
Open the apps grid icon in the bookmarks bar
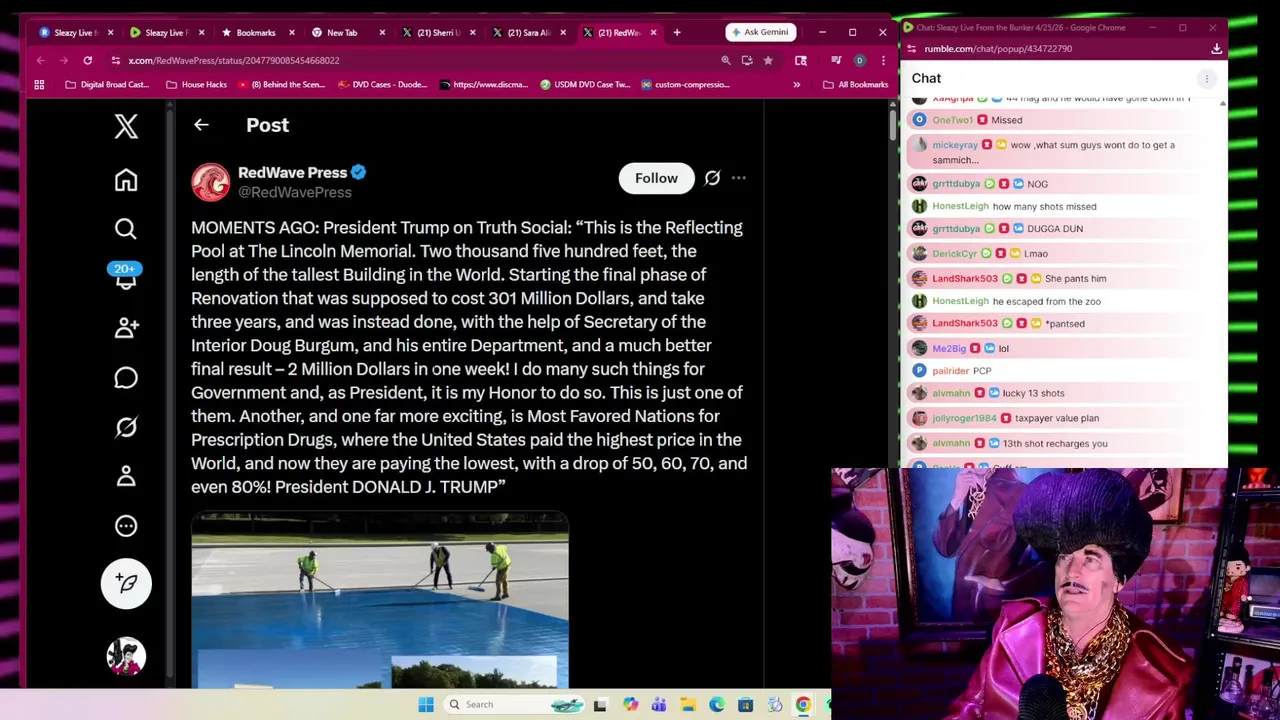(x=39, y=84)
